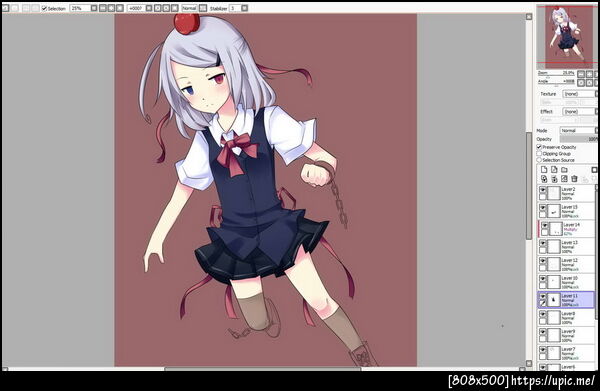Viewport: 600px width, 391px height.
Task: Select Layer13 in the layer list
Action: [x=567, y=247]
